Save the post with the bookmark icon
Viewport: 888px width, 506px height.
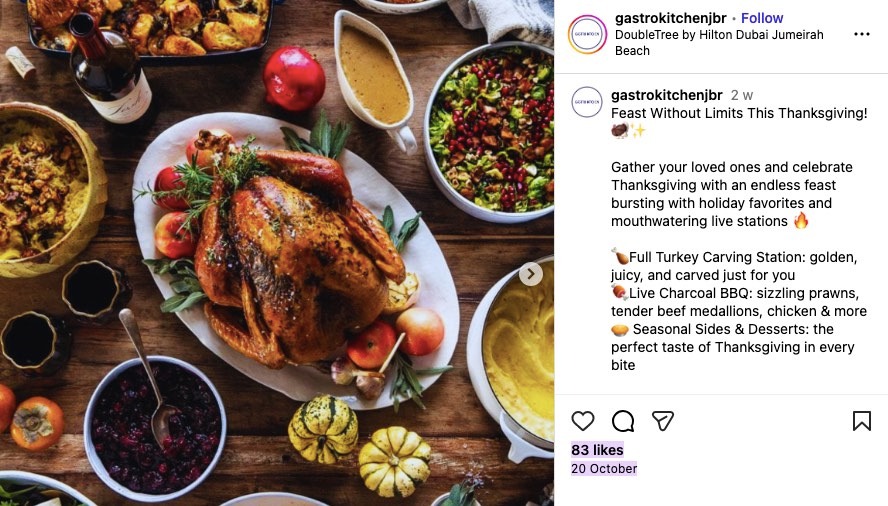pos(861,420)
